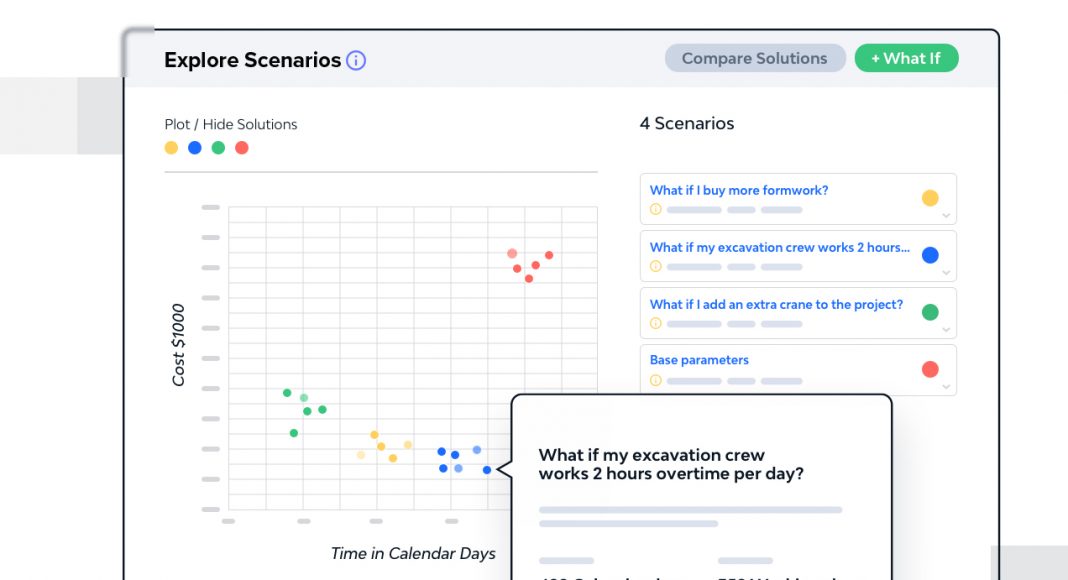Click info icon under extra crane scenario
The height and width of the screenshot is (580, 1068).
(656, 324)
